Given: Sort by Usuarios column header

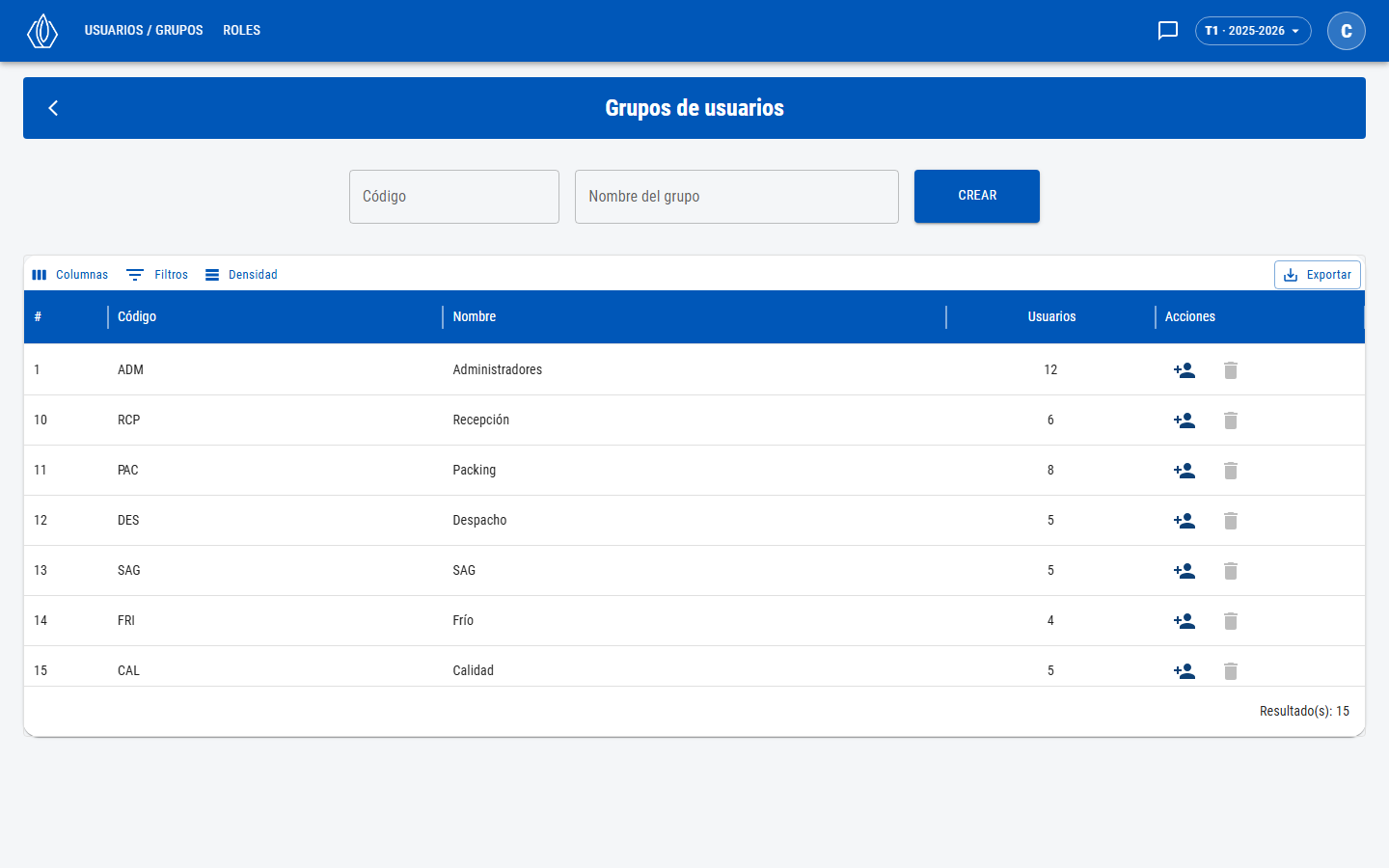Looking at the screenshot, I should point(1051,316).
